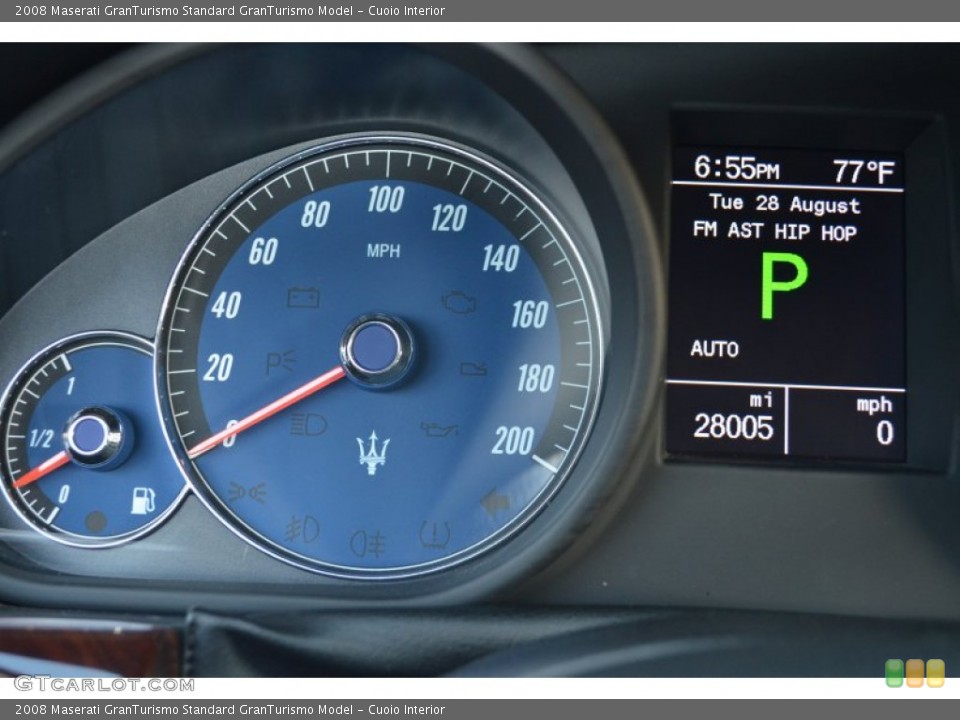Click the front fog light icon
Screen dimensions: 960x720
[302, 529]
